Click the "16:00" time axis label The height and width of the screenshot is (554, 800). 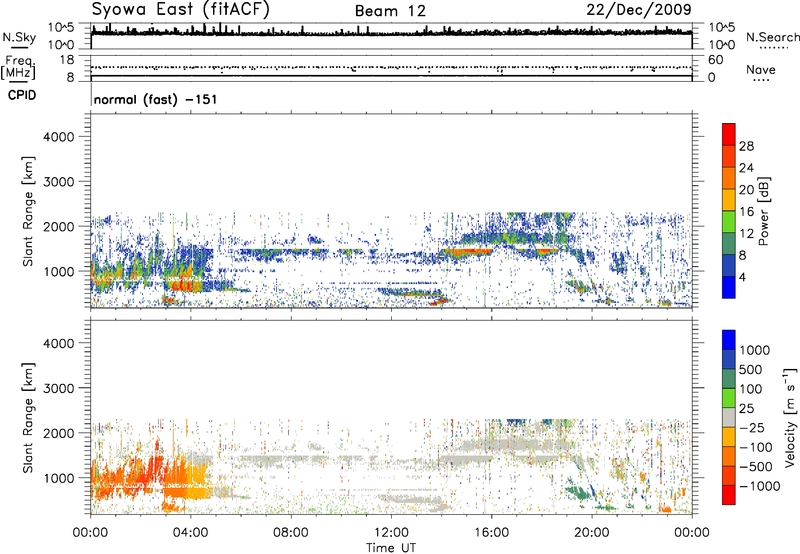pos(491,533)
